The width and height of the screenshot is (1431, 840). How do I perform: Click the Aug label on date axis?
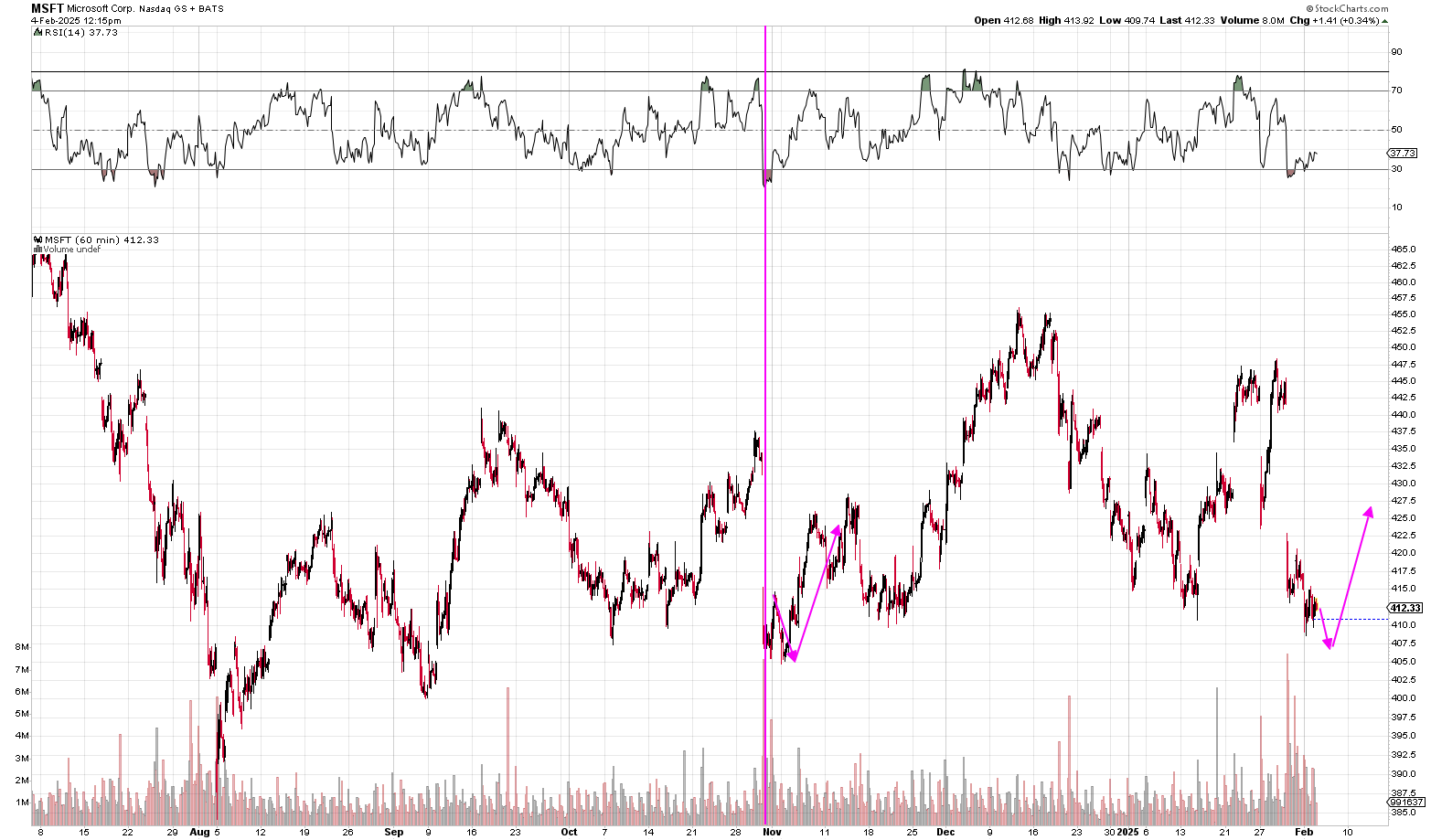[199, 833]
